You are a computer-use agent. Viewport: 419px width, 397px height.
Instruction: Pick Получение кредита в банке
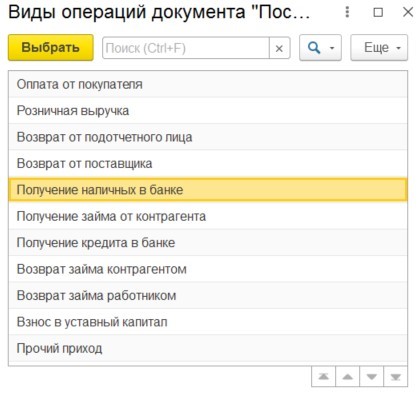click(x=208, y=243)
